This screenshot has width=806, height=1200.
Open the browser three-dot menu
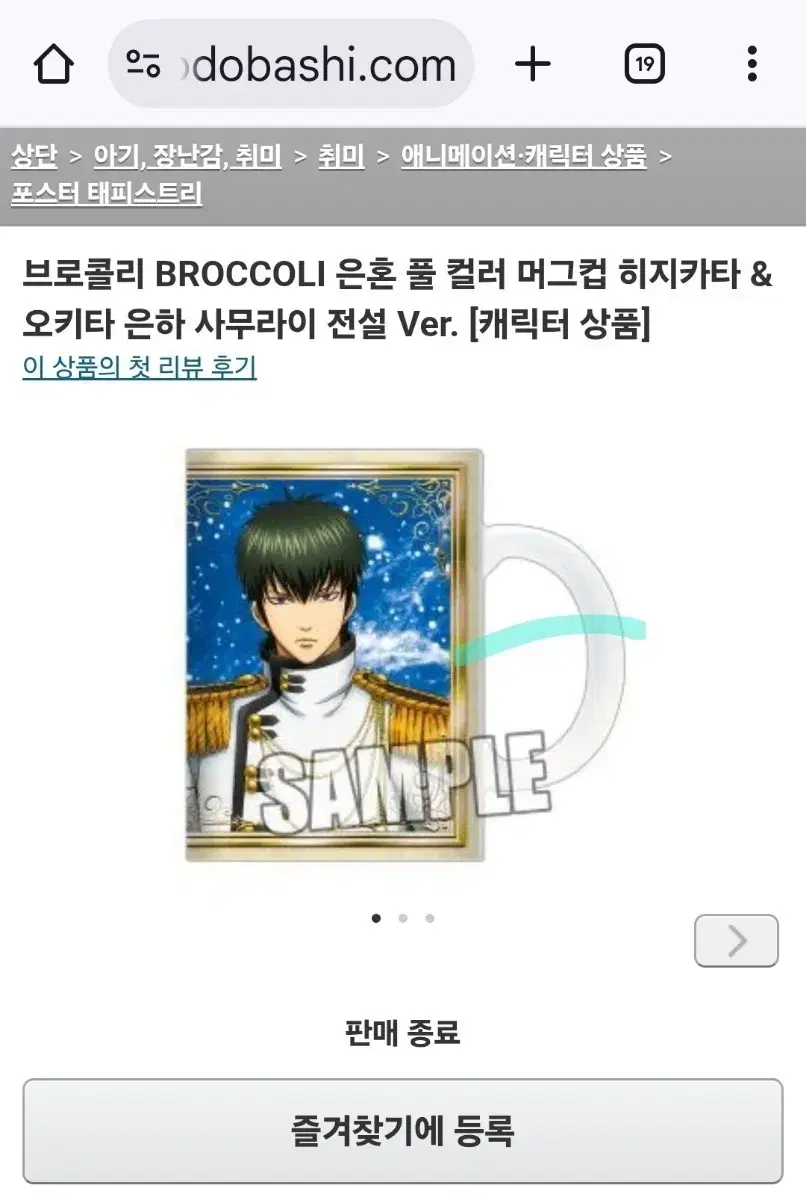pyautogui.click(x=752, y=65)
